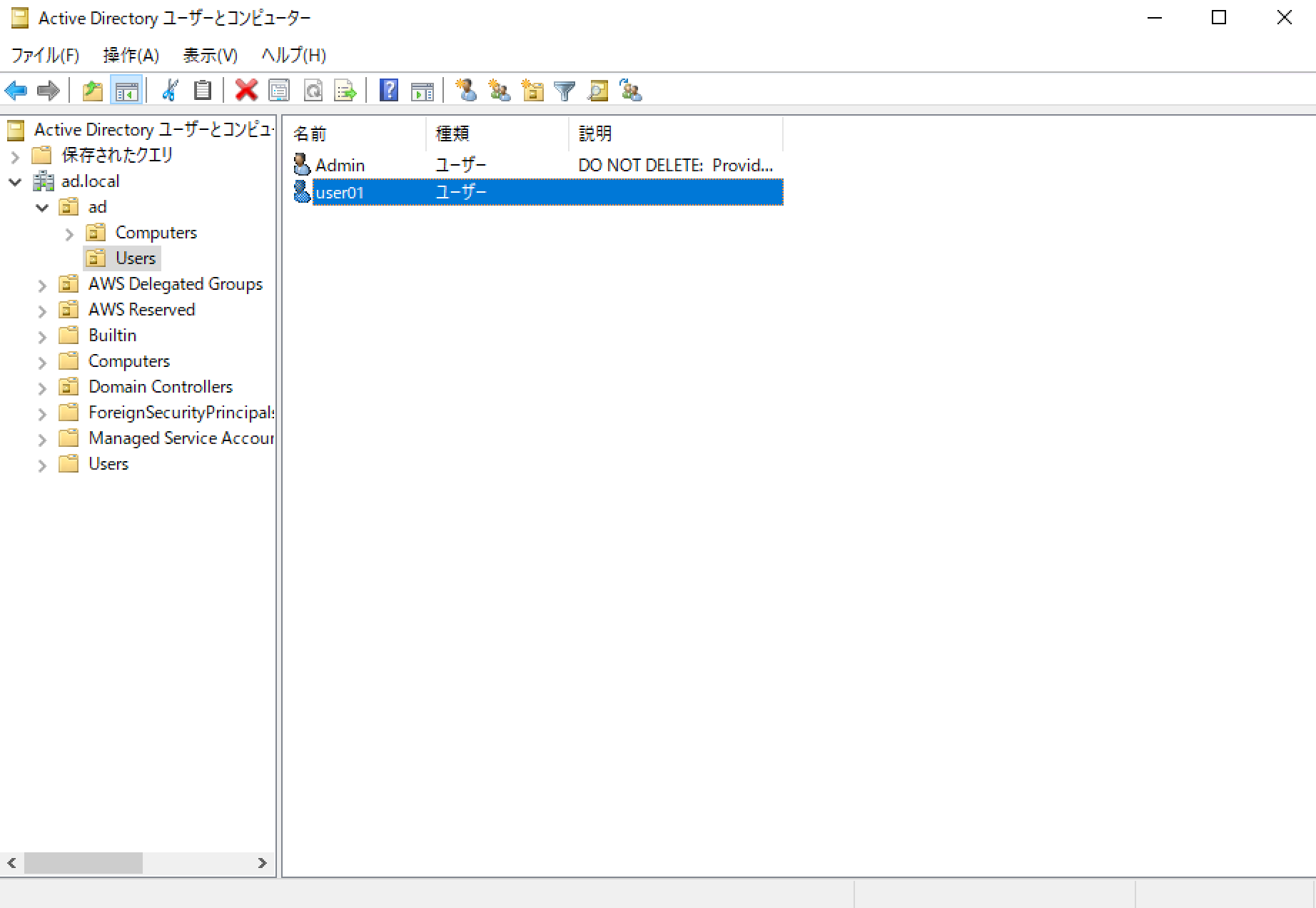Close the Active Directory window
The width and height of the screenshot is (1316, 908).
[x=1284, y=18]
